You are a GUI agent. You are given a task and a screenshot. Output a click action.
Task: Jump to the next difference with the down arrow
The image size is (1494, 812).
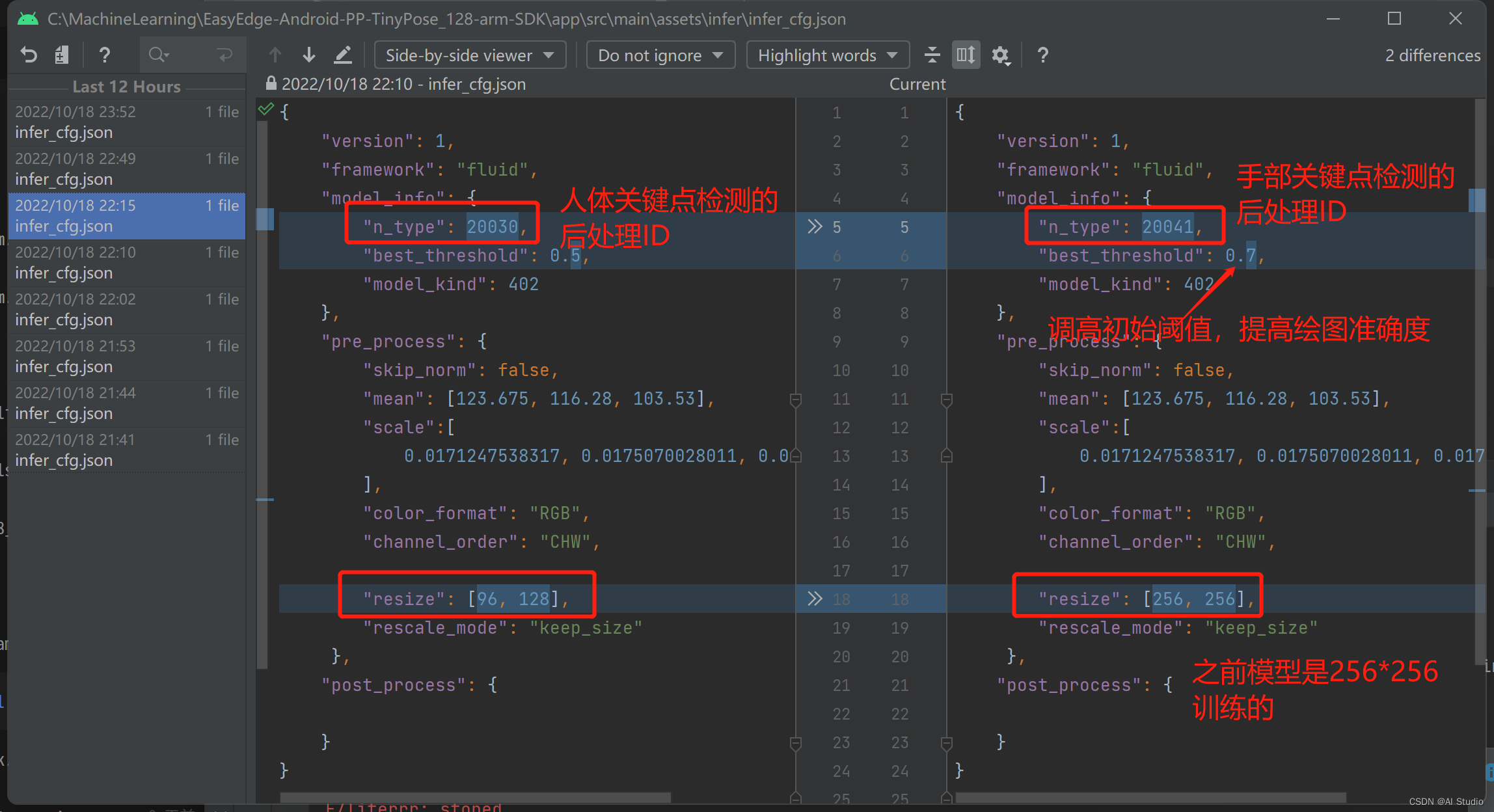308,55
